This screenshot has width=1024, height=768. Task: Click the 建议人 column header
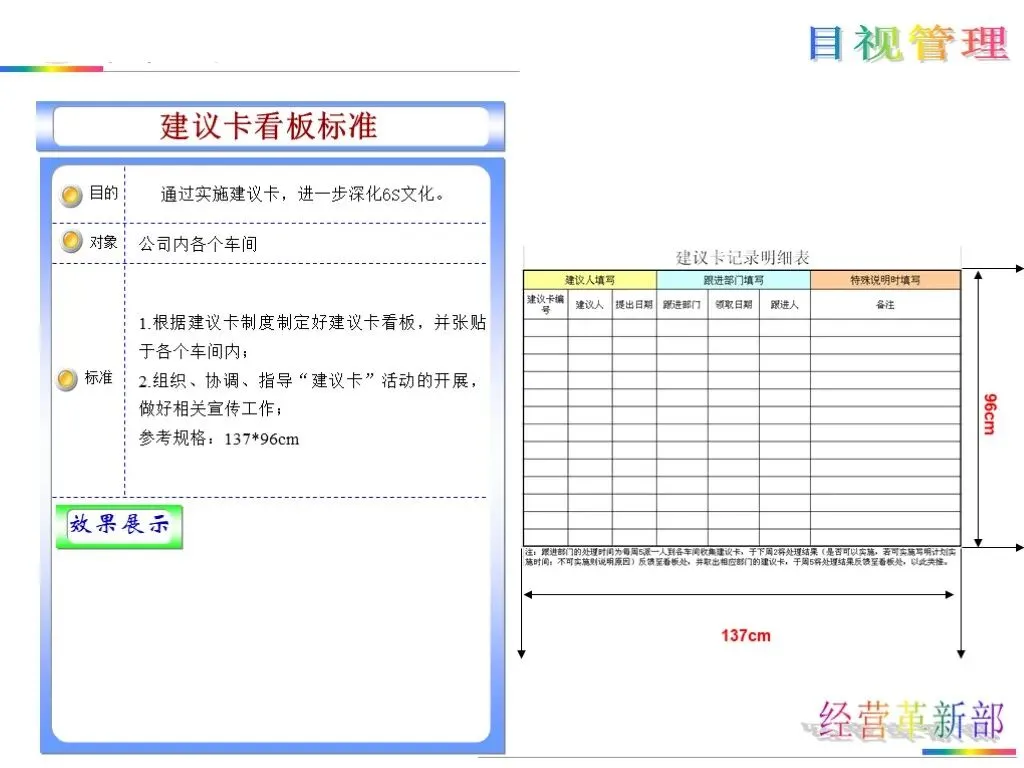pyautogui.click(x=590, y=304)
